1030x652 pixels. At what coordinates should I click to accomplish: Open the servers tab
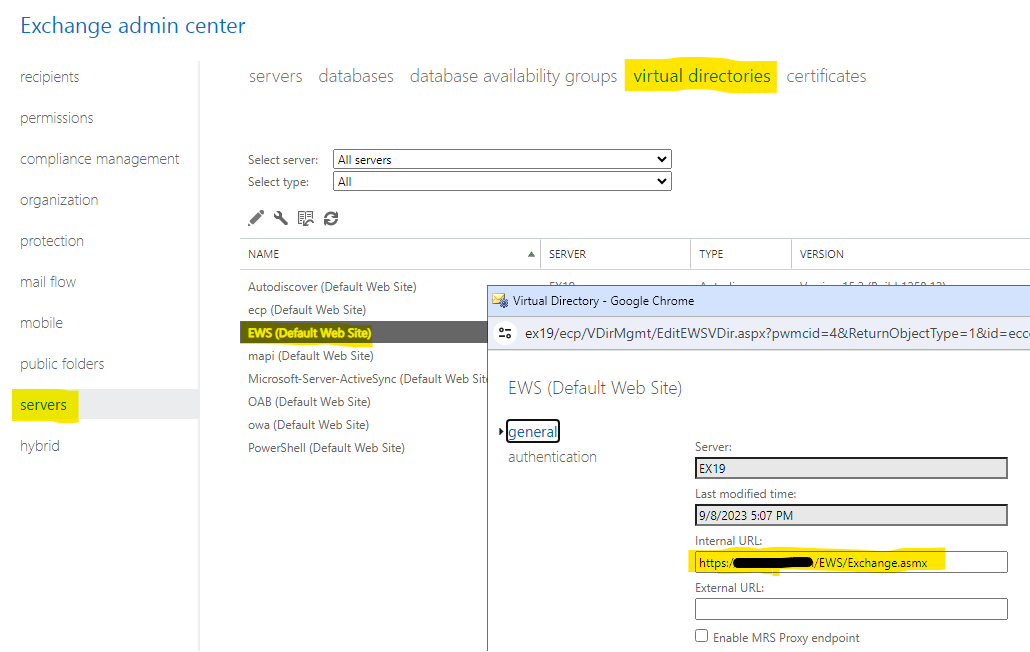(275, 76)
